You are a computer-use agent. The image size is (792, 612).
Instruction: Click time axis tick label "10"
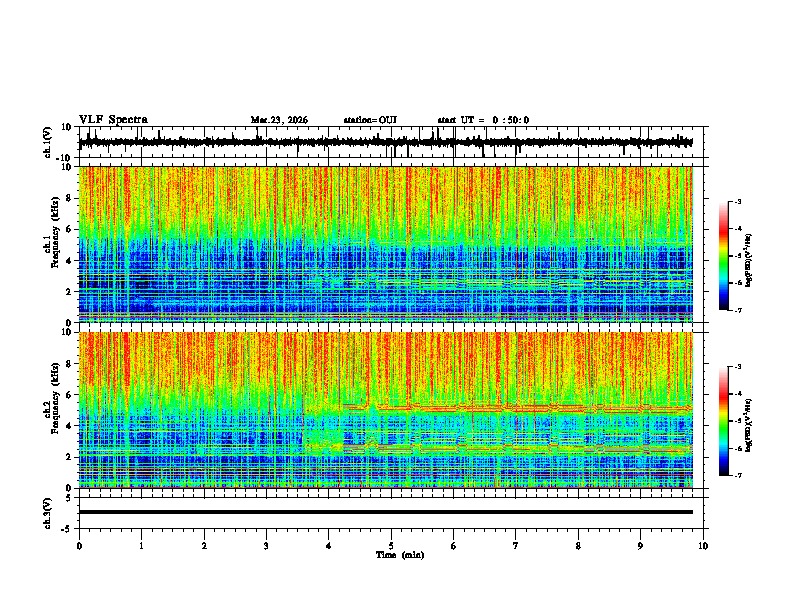703,546
